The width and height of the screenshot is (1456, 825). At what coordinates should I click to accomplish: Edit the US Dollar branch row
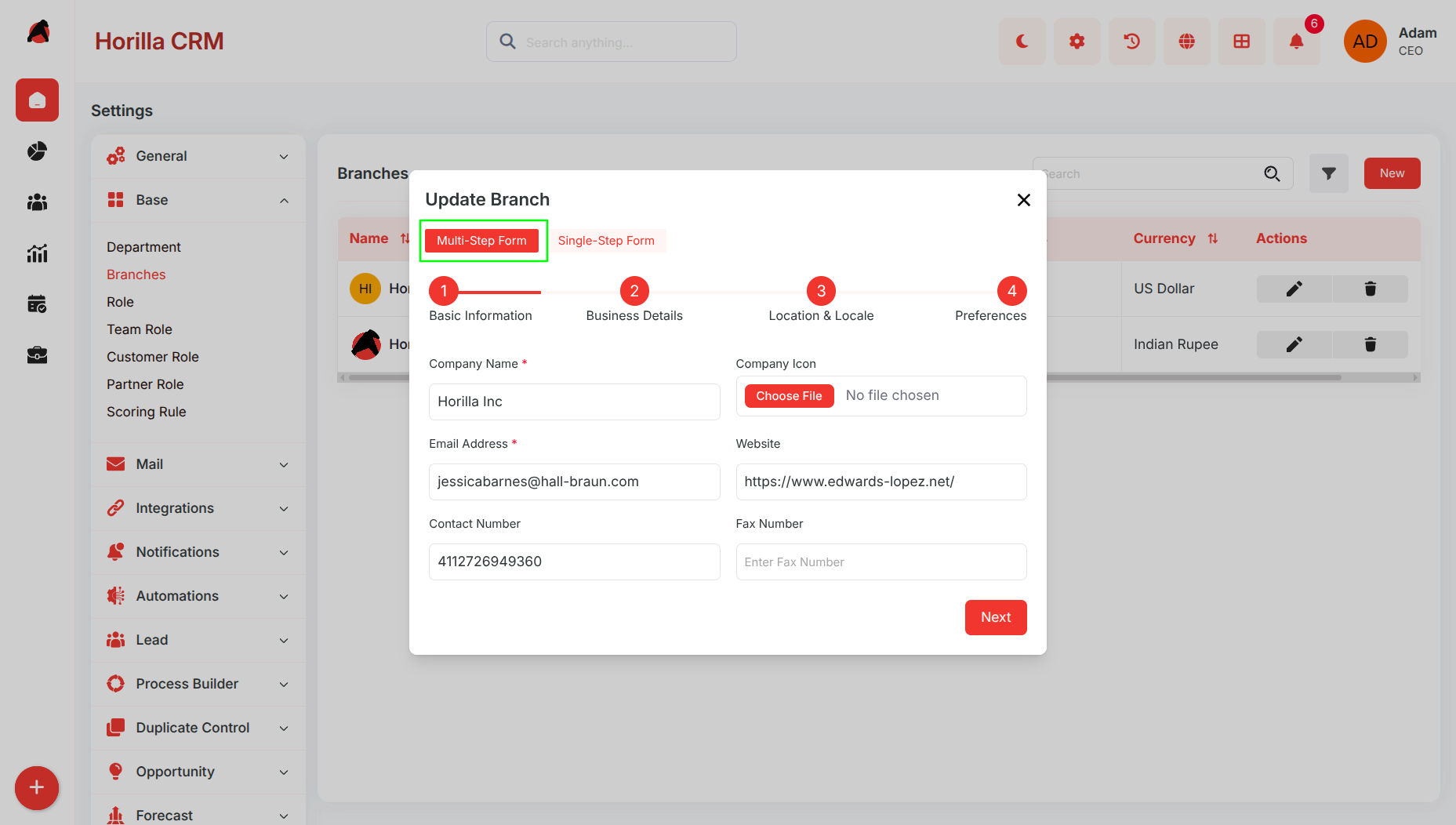point(1294,289)
